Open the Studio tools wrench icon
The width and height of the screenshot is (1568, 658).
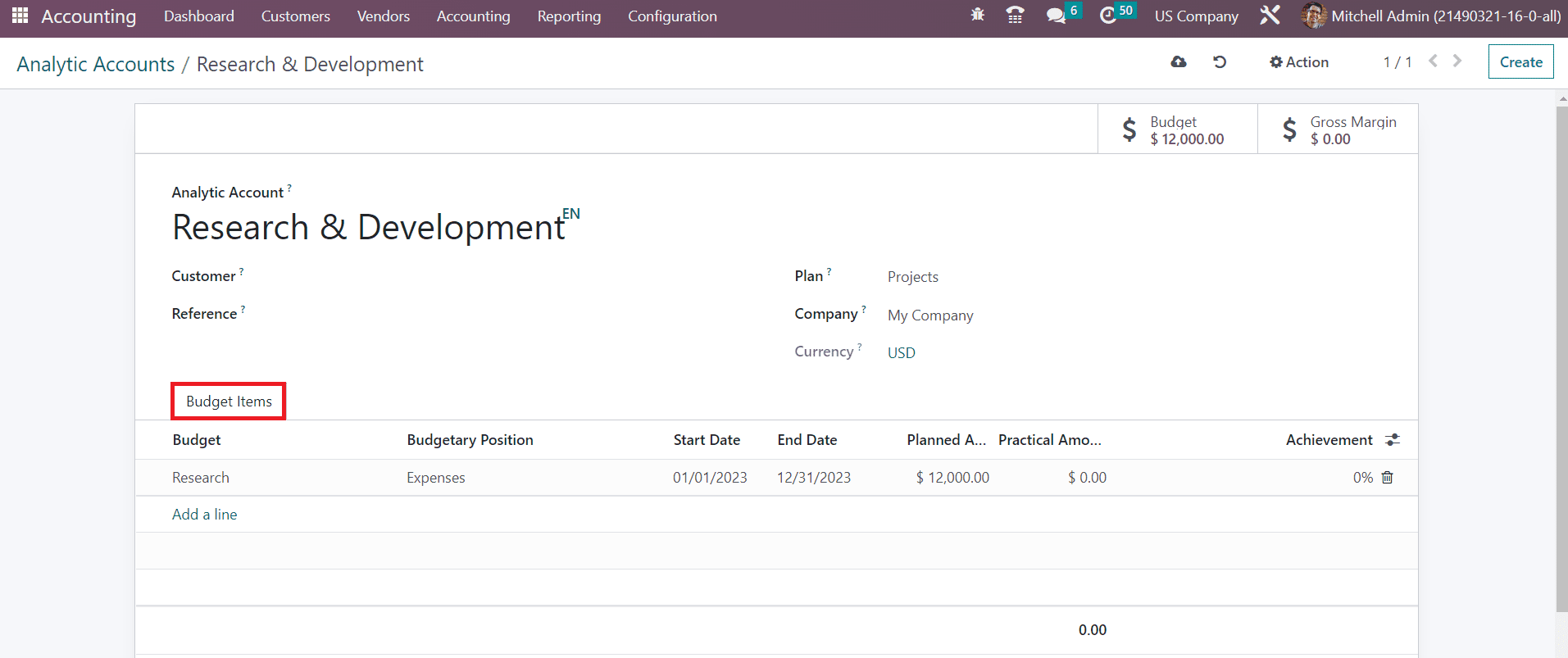(1270, 16)
